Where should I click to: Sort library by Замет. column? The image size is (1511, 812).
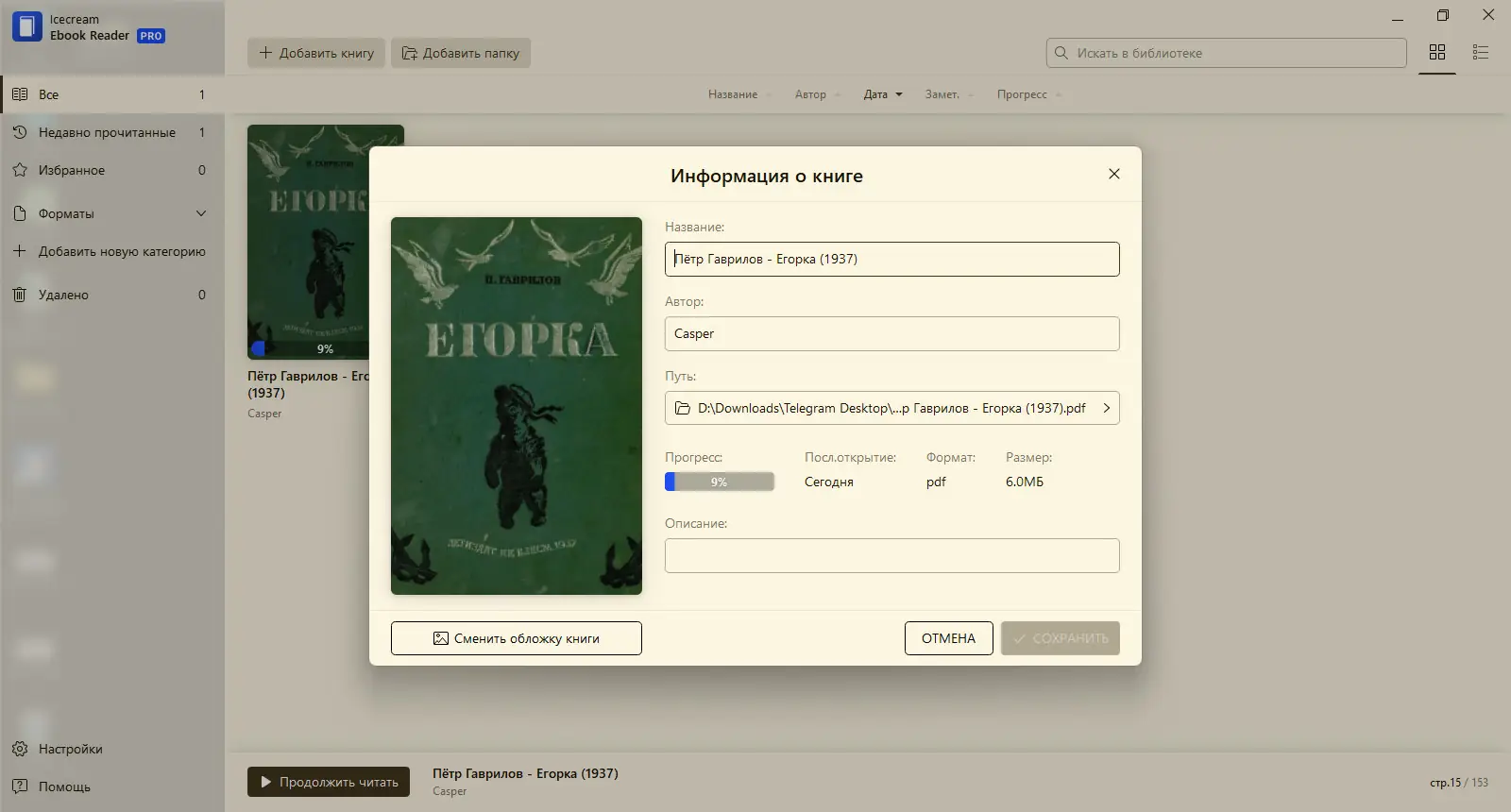pos(948,94)
